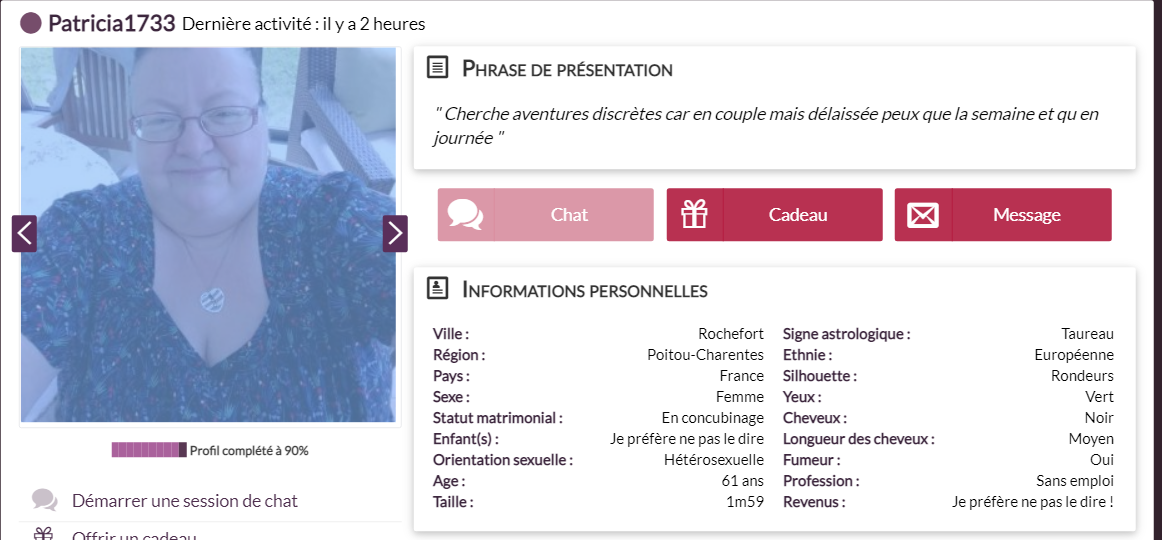The height and width of the screenshot is (540, 1162).
Task: Click the document icon beside Phrase de présentation
Action: point(438,68)
